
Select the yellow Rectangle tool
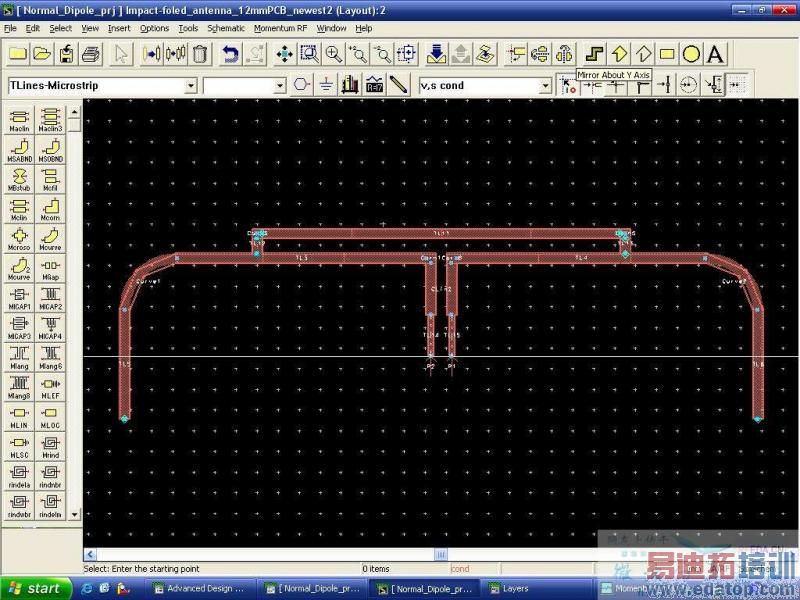(667, 54)
